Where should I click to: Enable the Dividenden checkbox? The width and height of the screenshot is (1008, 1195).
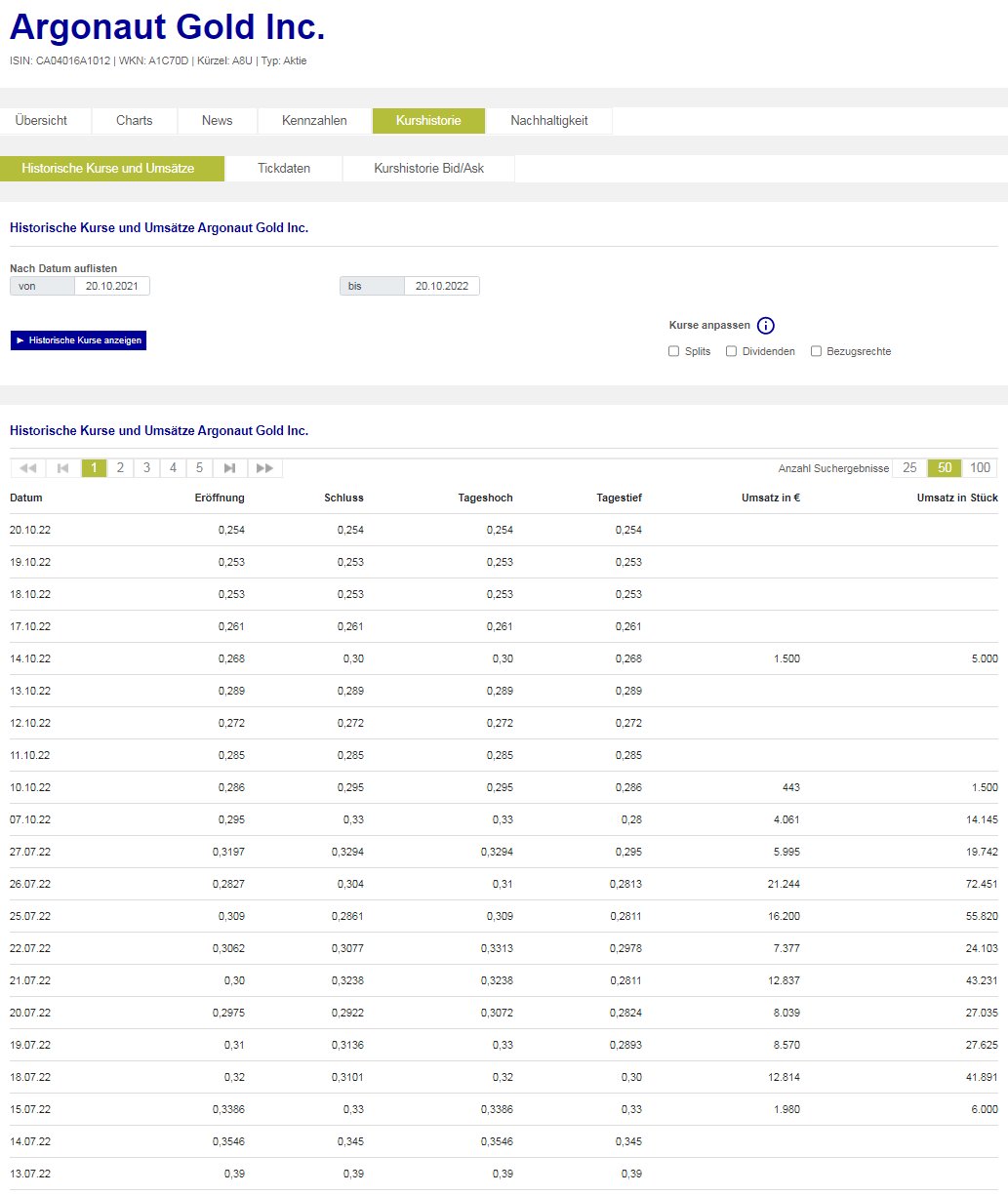[x=731, y=351]
